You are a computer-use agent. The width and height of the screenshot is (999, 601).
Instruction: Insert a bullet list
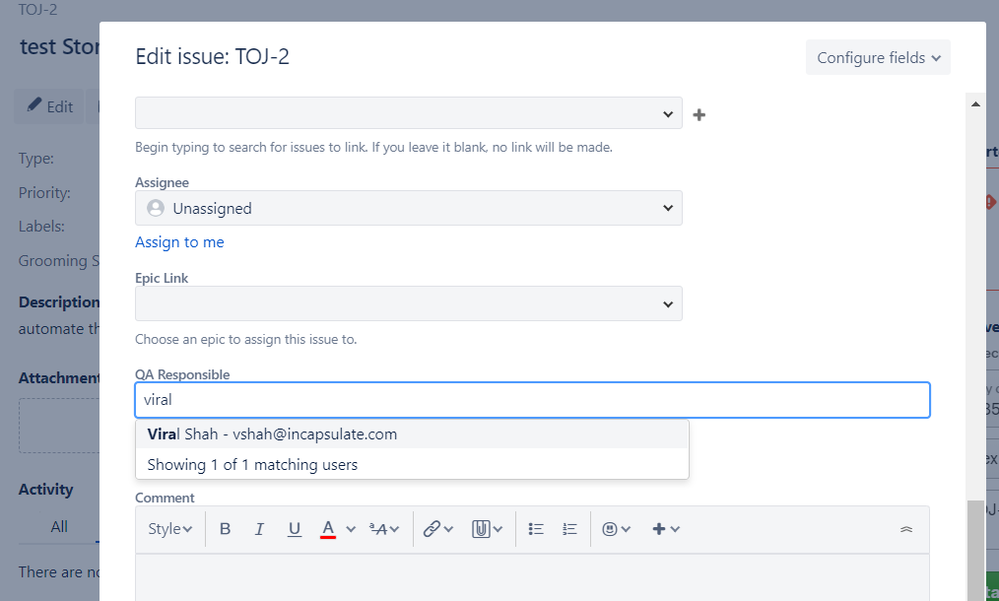click(536, 529)
